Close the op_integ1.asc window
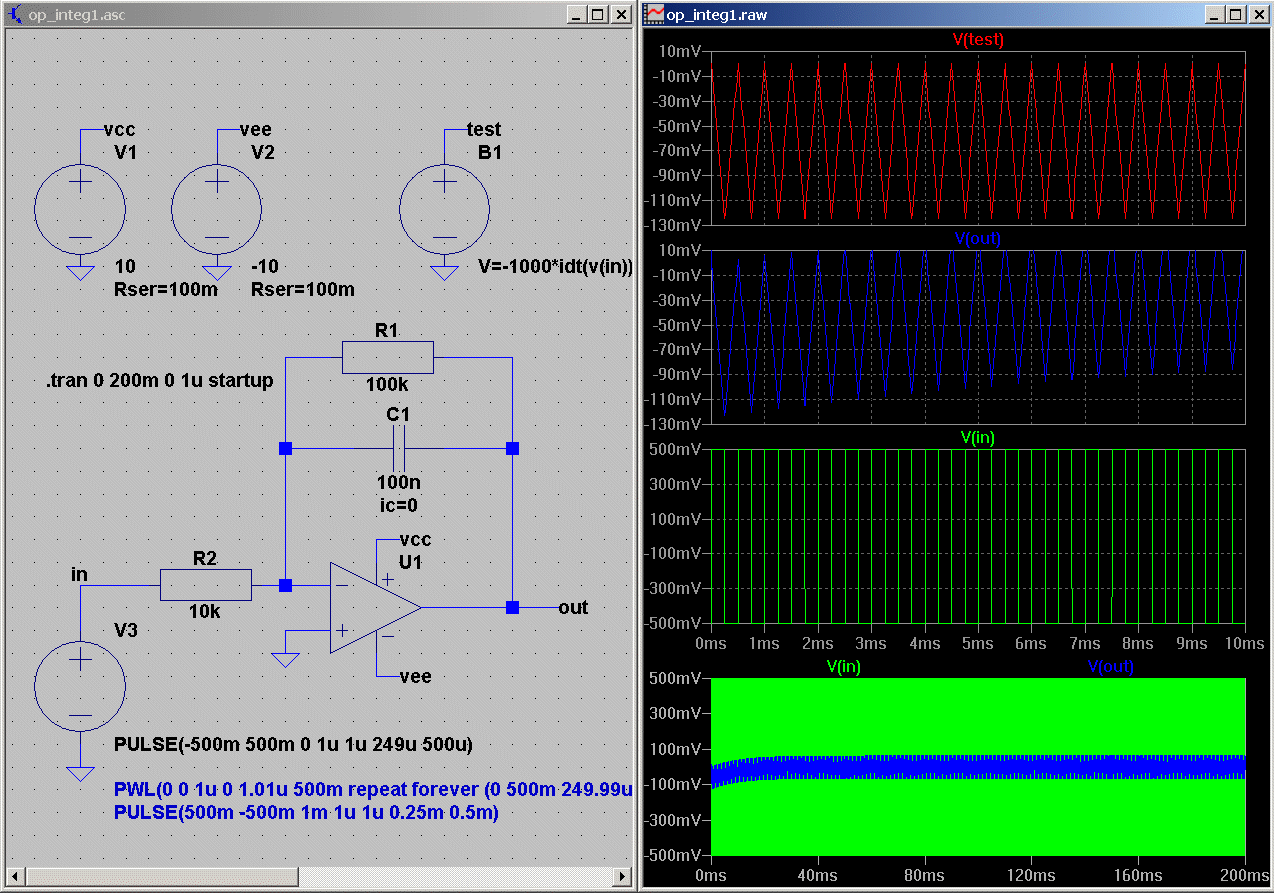The height and width of the screenshot is (893, 1274). coord(620,14)
